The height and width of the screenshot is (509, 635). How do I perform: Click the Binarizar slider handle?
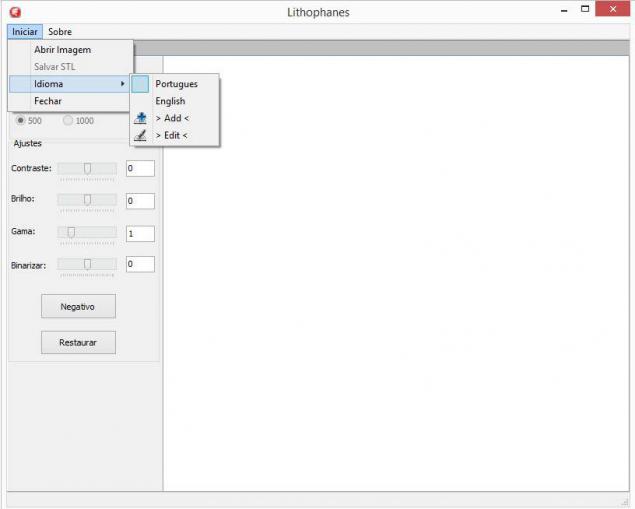[87, 264]
